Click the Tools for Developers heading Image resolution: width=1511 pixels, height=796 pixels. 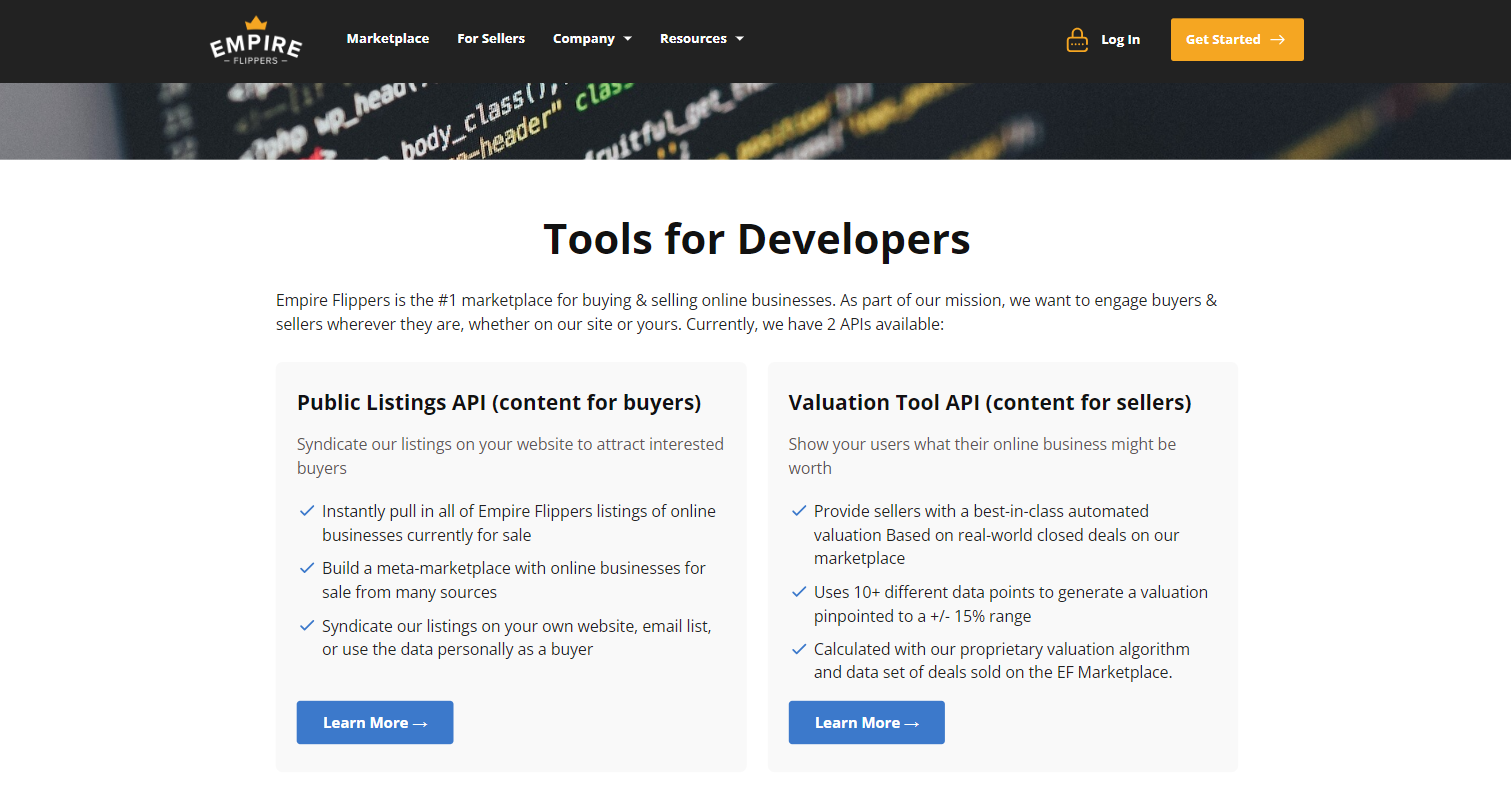click(756, 239)
